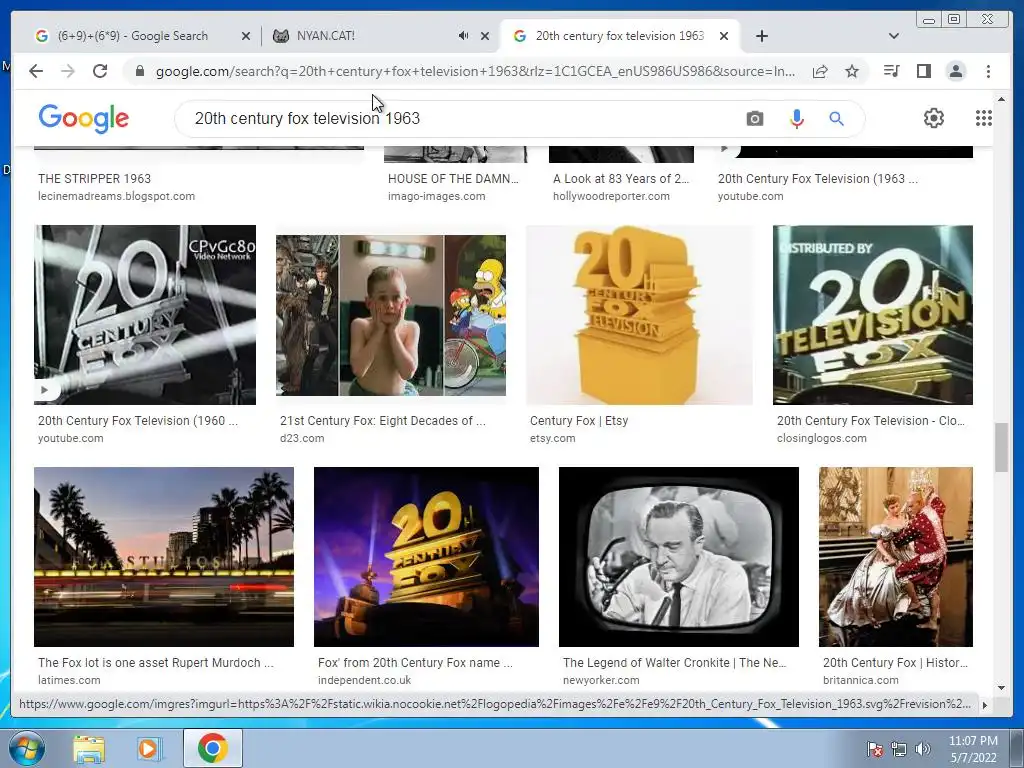Click the latimes.com source text
1024x768 pixels.
tap(69, 680)
